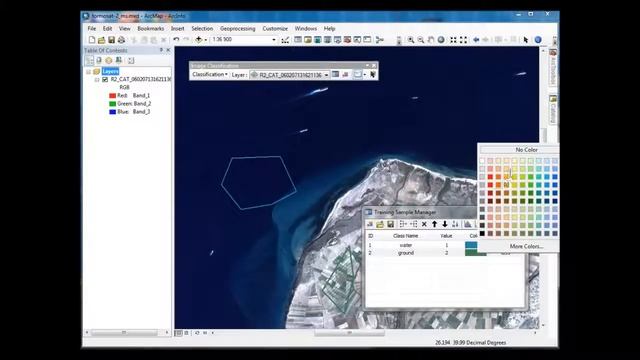Save training samples in Training Sample Manager

tap(390, 224)
